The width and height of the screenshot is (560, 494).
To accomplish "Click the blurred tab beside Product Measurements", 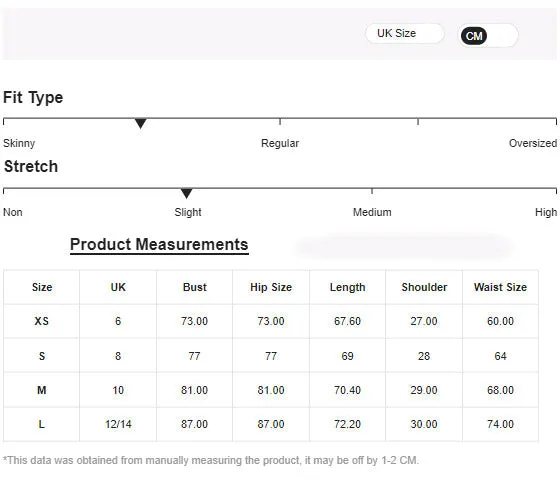I will [x=404, y=246].
